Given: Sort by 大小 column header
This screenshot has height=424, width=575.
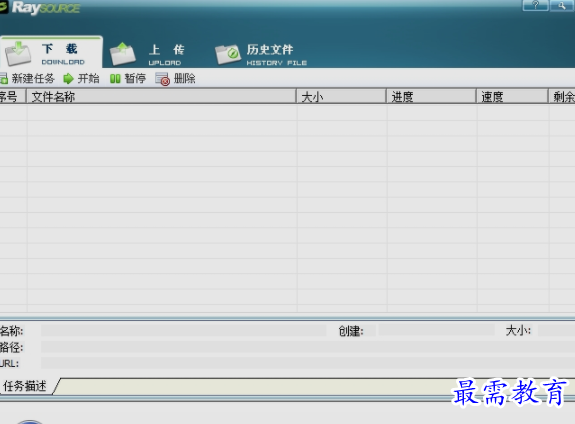Looking at the screenshot, I should pyautogui.click(x=341, y=96).
